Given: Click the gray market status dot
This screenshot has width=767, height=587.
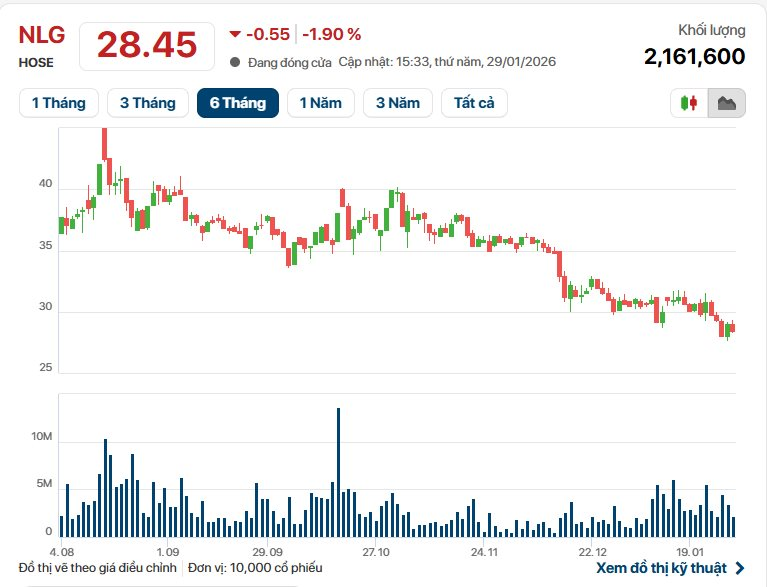Looking at the screenshot, I should click(235, 62).
